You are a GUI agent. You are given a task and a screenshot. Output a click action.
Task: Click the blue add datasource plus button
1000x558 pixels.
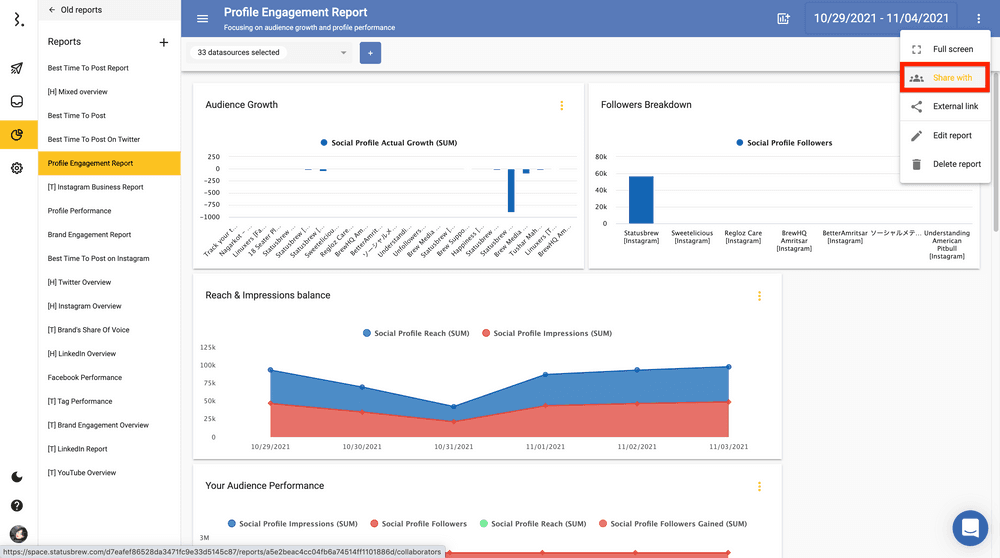[370, 53]
